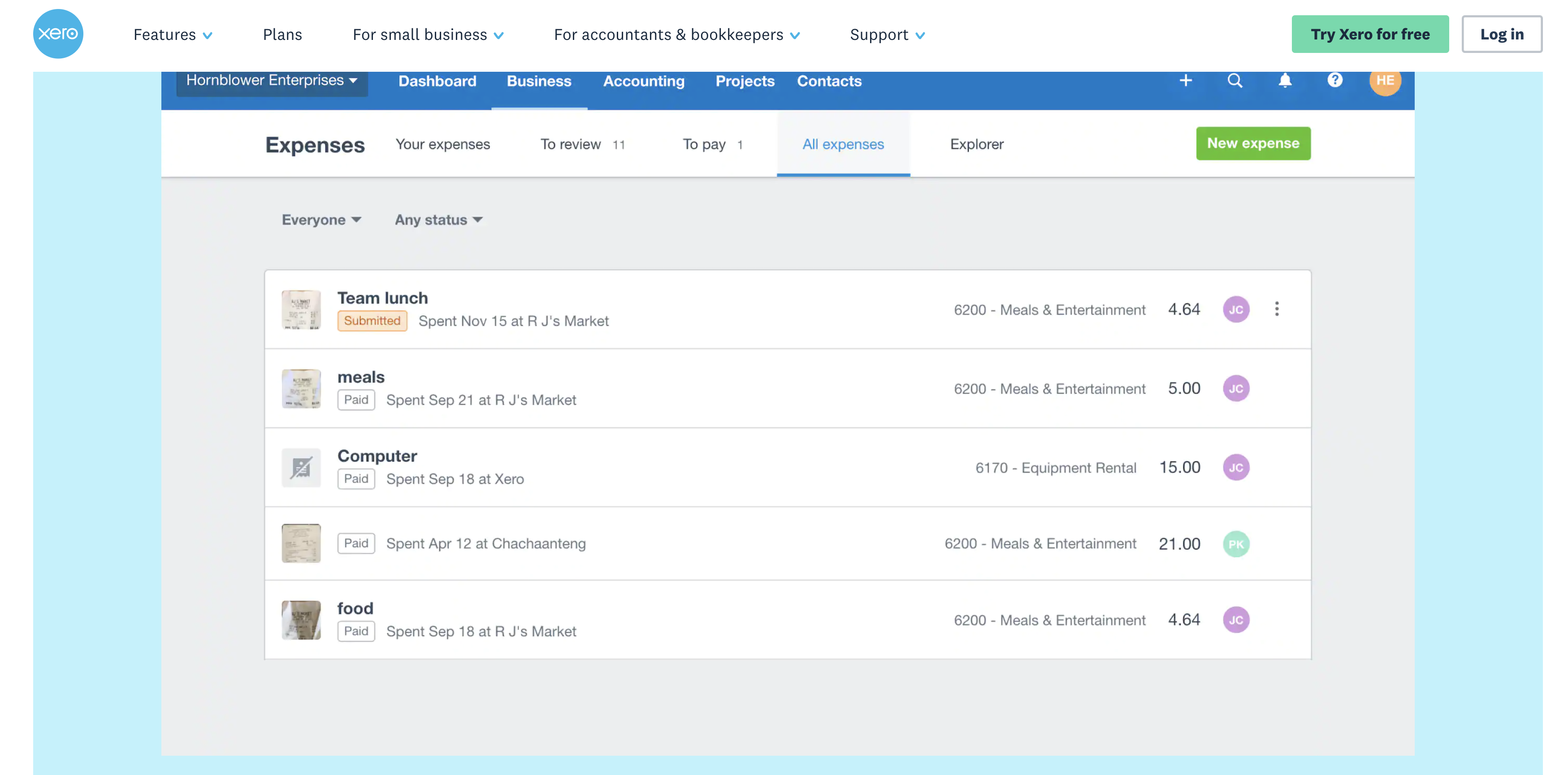Open the food expense receipt thumbnail

tap(301, 620)
